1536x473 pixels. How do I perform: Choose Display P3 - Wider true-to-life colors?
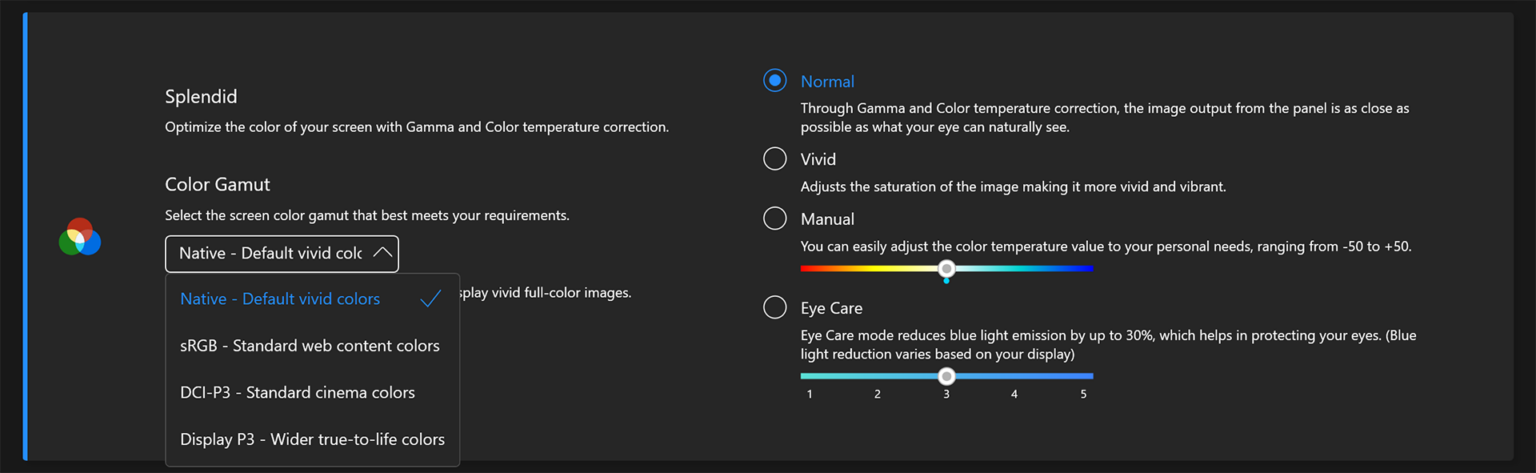[x=312, y=440]
